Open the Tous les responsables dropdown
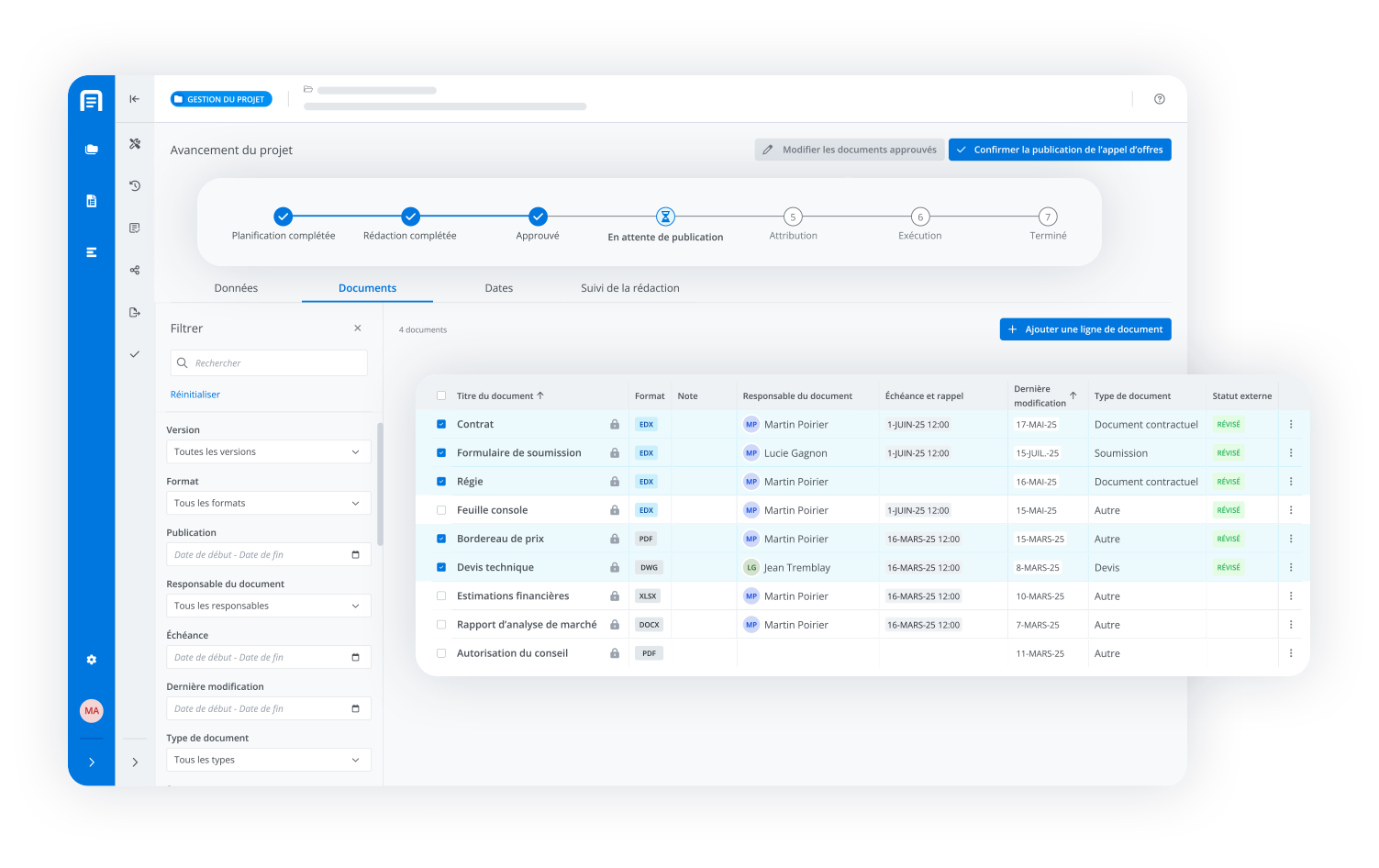 (x=268, y=606)
